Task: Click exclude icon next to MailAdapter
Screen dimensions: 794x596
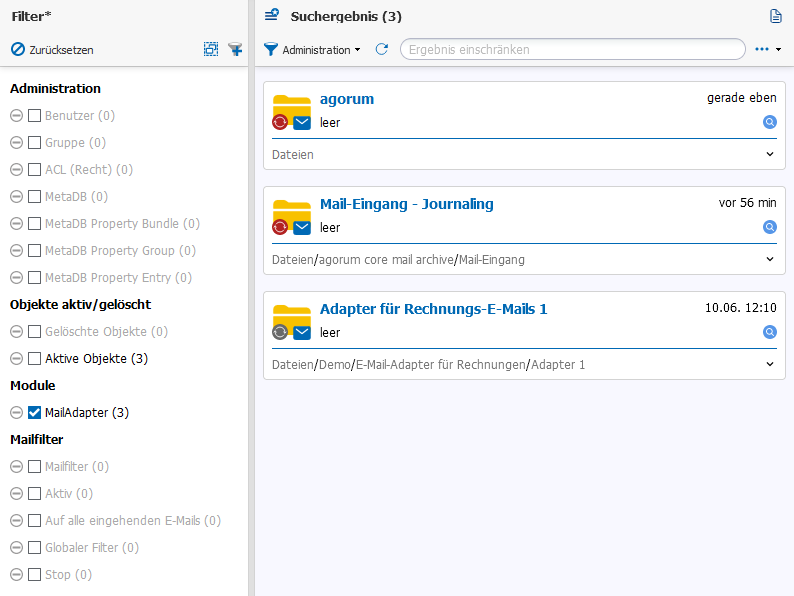Action: (17, 413)
